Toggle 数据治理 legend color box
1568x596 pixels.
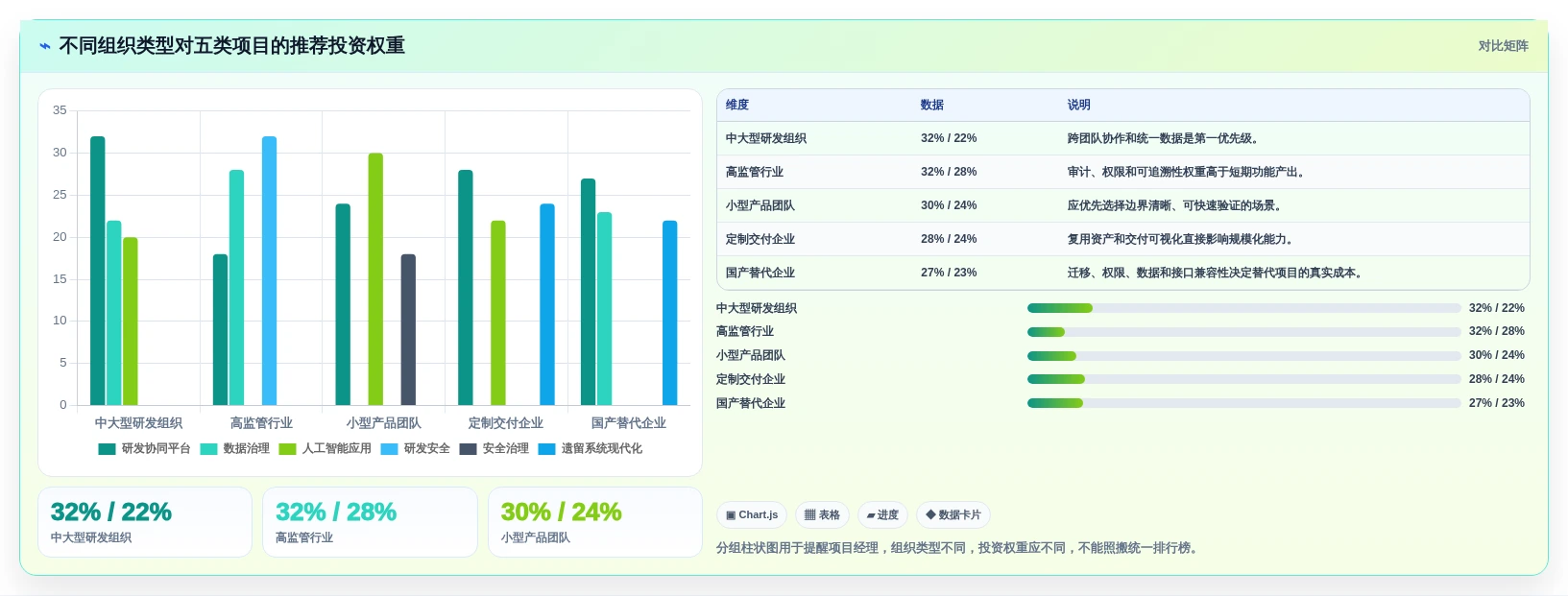click(208, 449)
